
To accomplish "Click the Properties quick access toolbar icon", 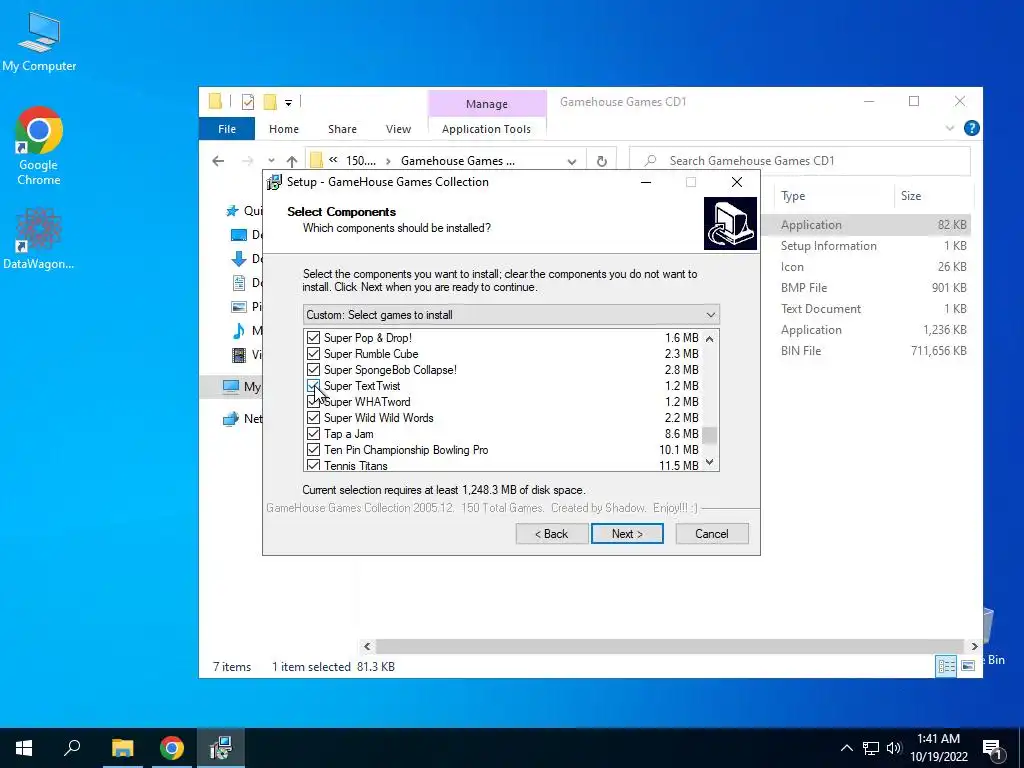I will [248, 101].
